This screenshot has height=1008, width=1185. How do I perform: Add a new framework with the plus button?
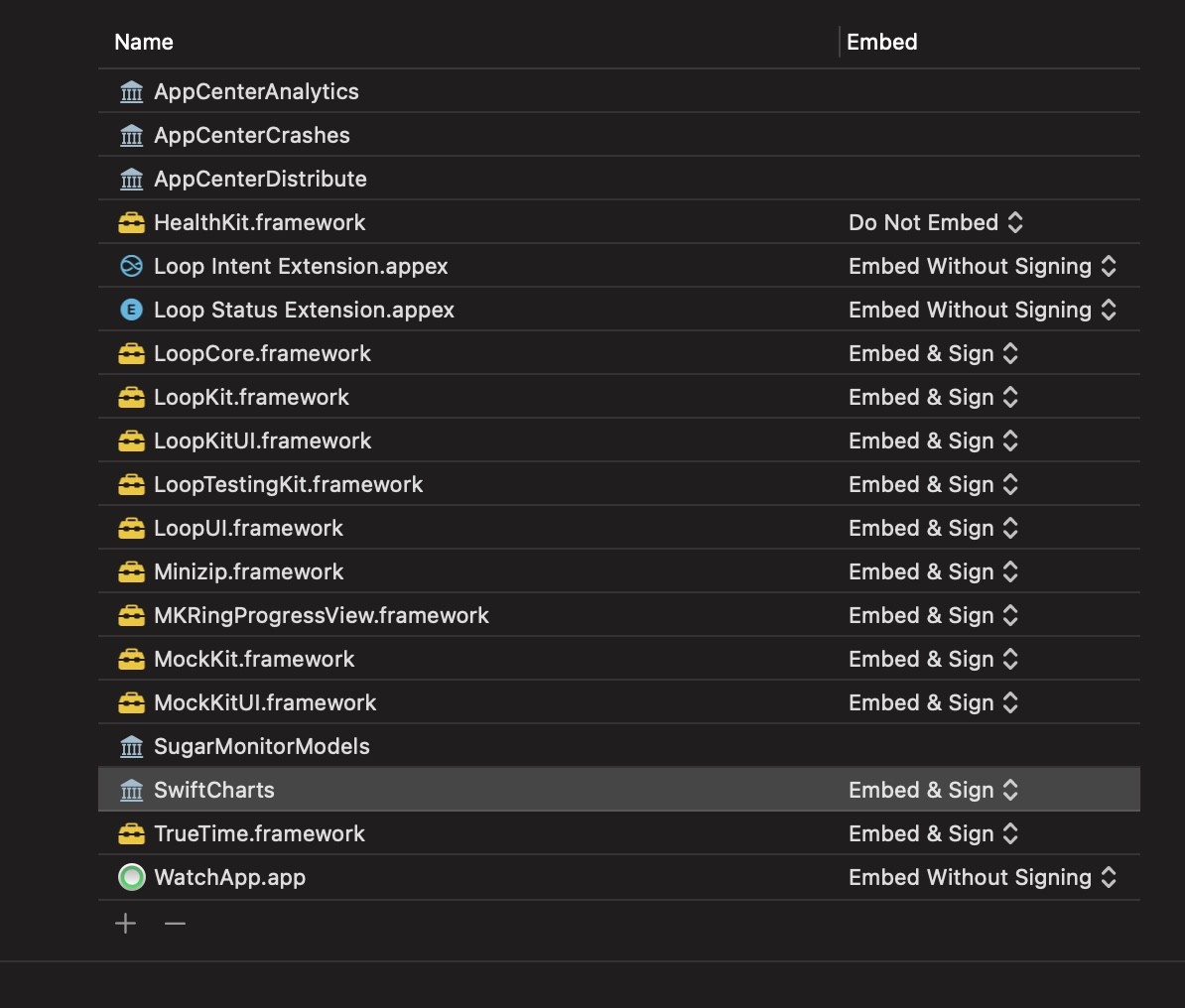point(125,924)
